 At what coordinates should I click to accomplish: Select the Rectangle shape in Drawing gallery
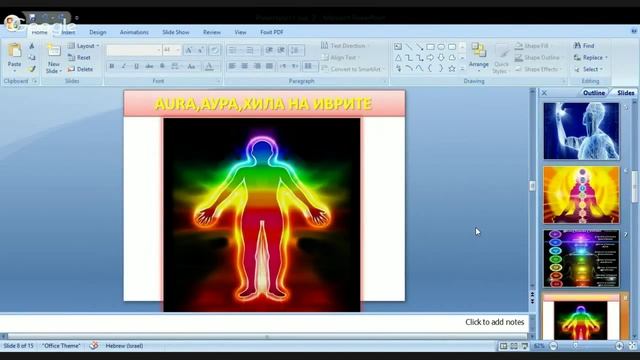point(430,47)
